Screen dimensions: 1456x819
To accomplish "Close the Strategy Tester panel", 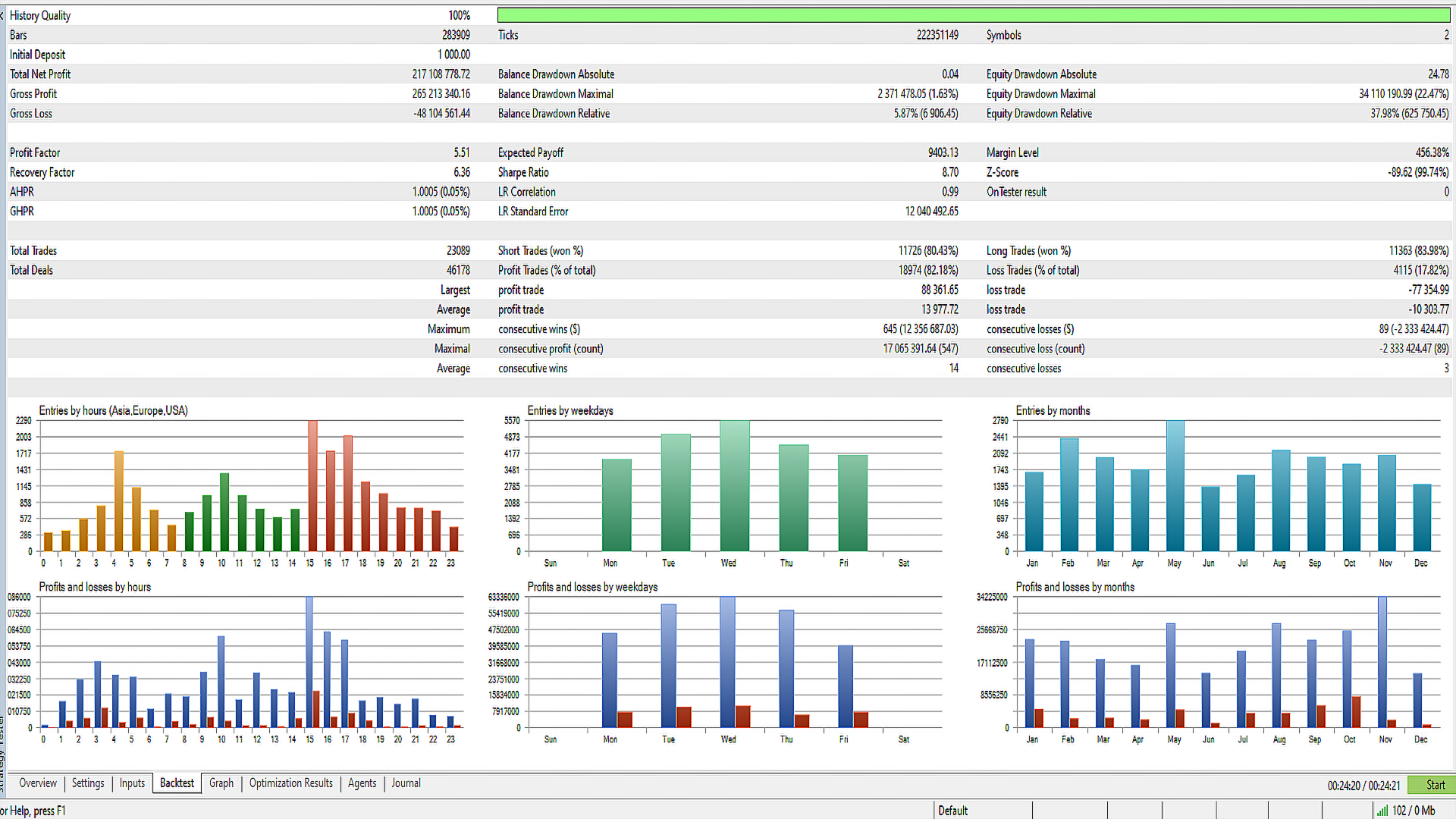I will (x=2, y=15).
